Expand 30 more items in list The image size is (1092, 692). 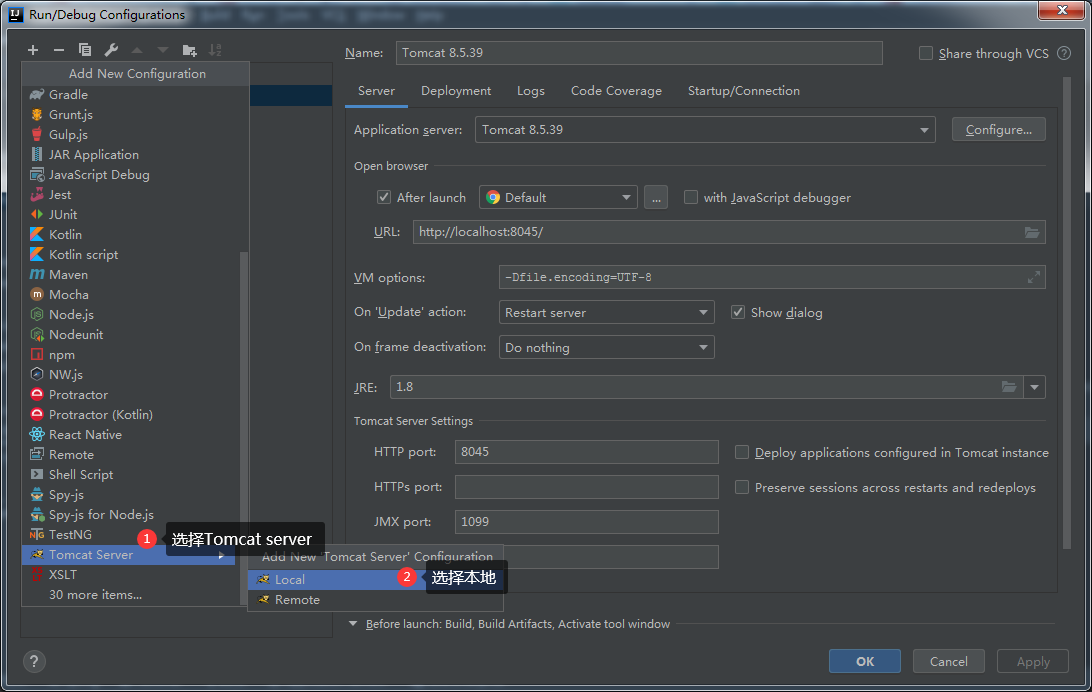(x=95, y=595)
